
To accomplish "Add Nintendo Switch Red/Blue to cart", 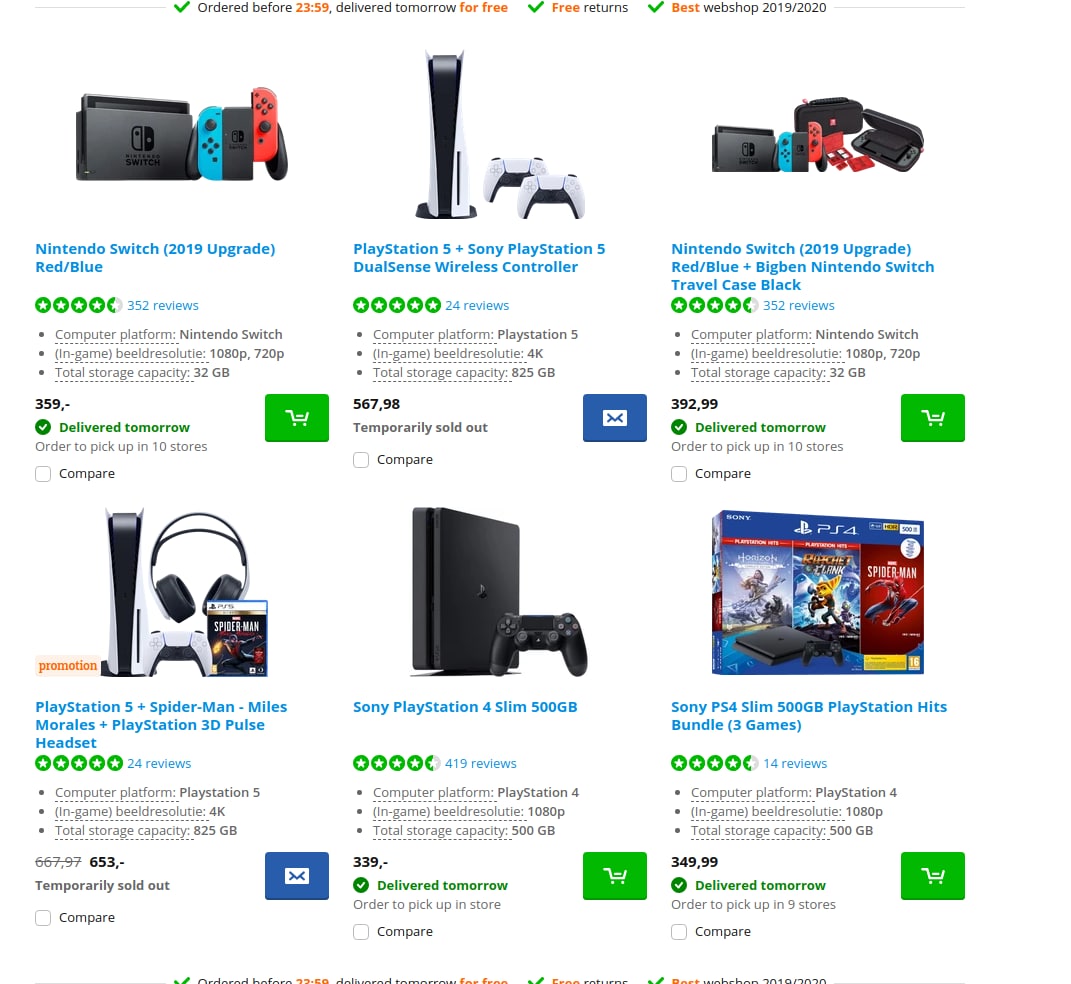I will pyautogui.click(x=296, y=418).
